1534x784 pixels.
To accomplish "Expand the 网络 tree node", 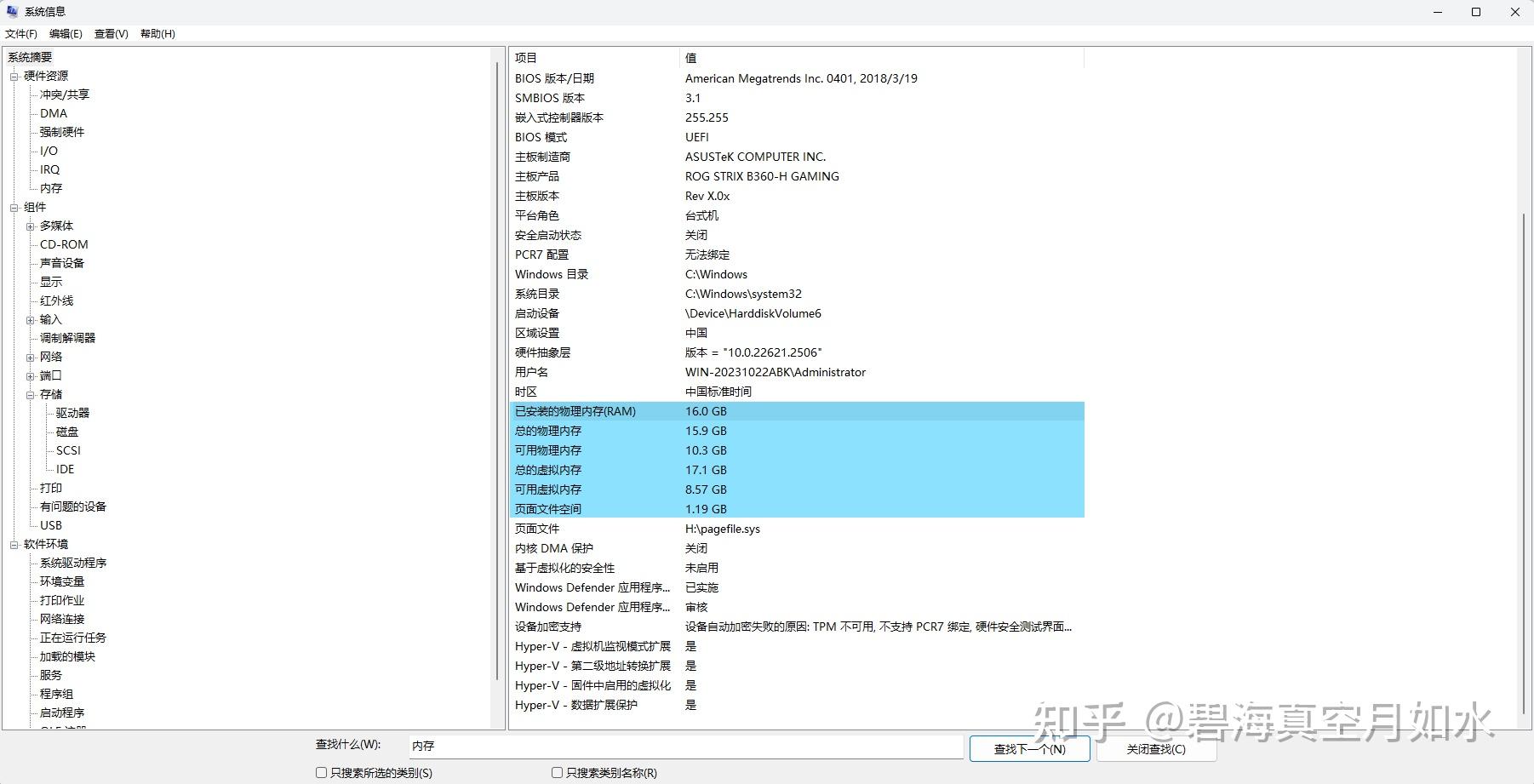I will click(29, 356).
